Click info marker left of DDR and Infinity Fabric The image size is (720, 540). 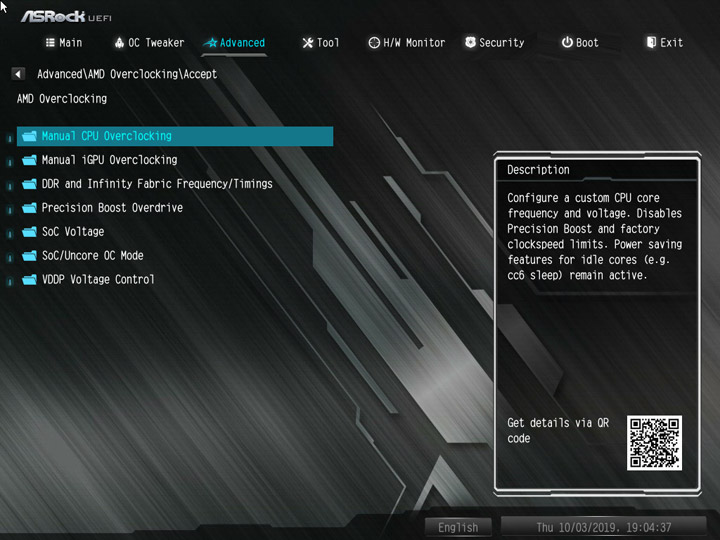[9, 186]
